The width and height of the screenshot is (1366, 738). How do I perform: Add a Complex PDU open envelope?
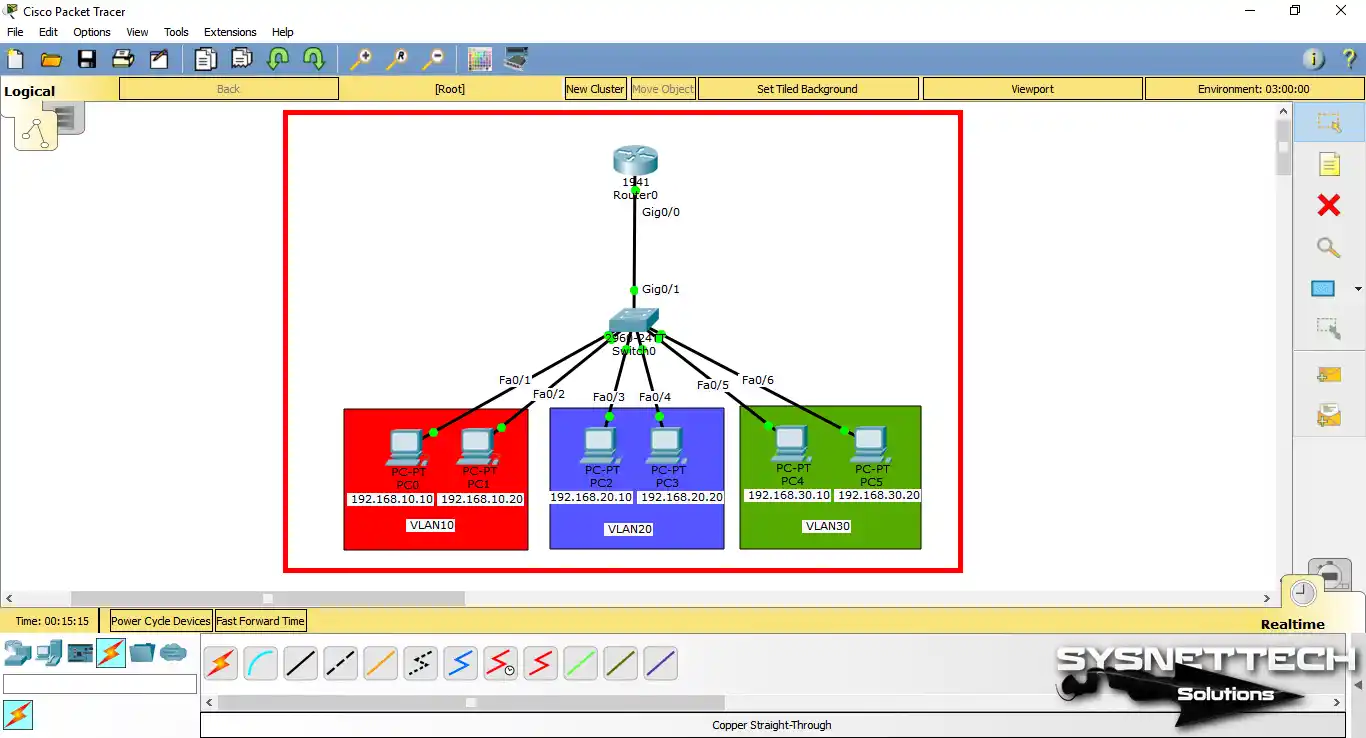(1328, 415)
